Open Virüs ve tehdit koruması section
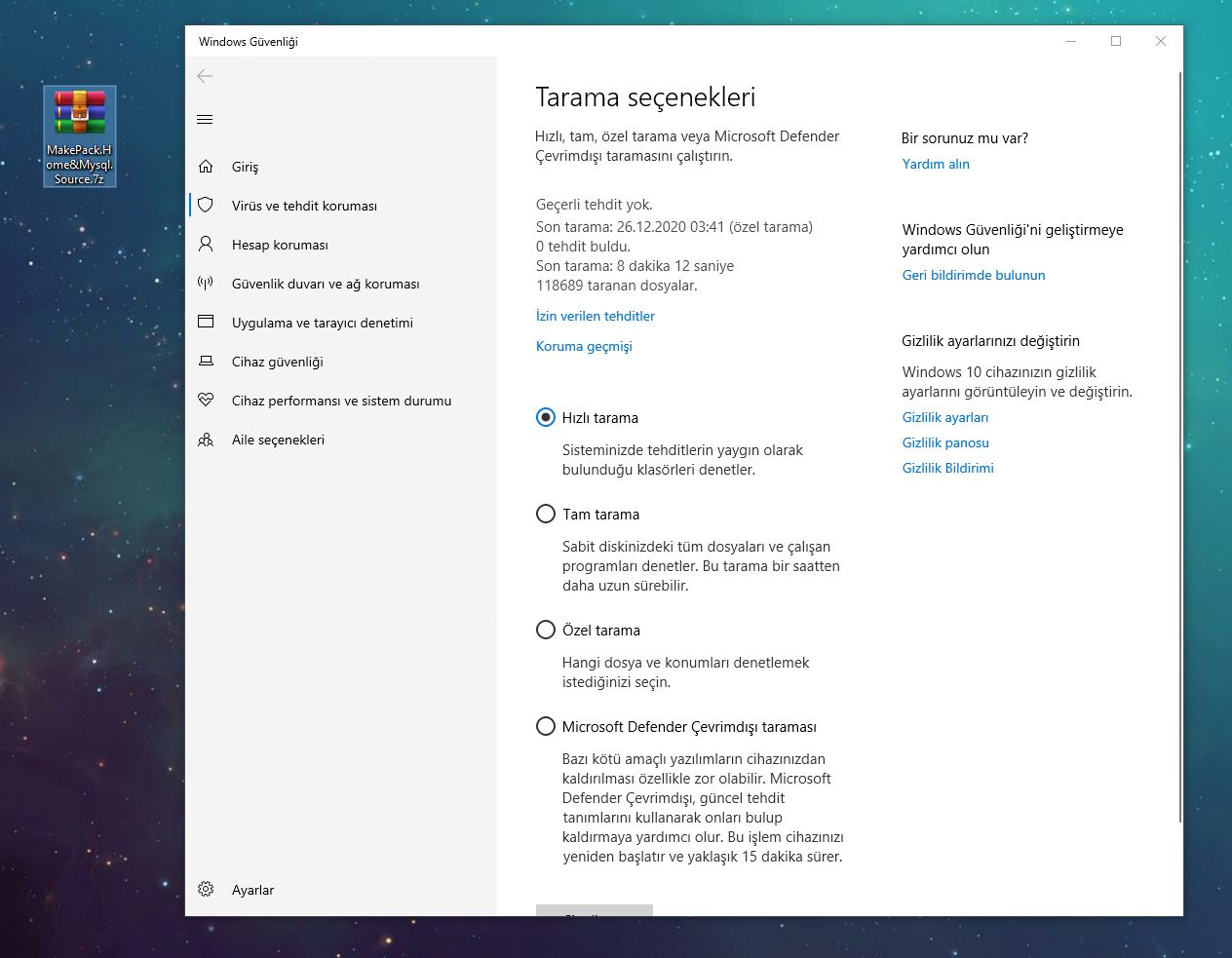Screen dimensions: 1232x958 [341, 206]
